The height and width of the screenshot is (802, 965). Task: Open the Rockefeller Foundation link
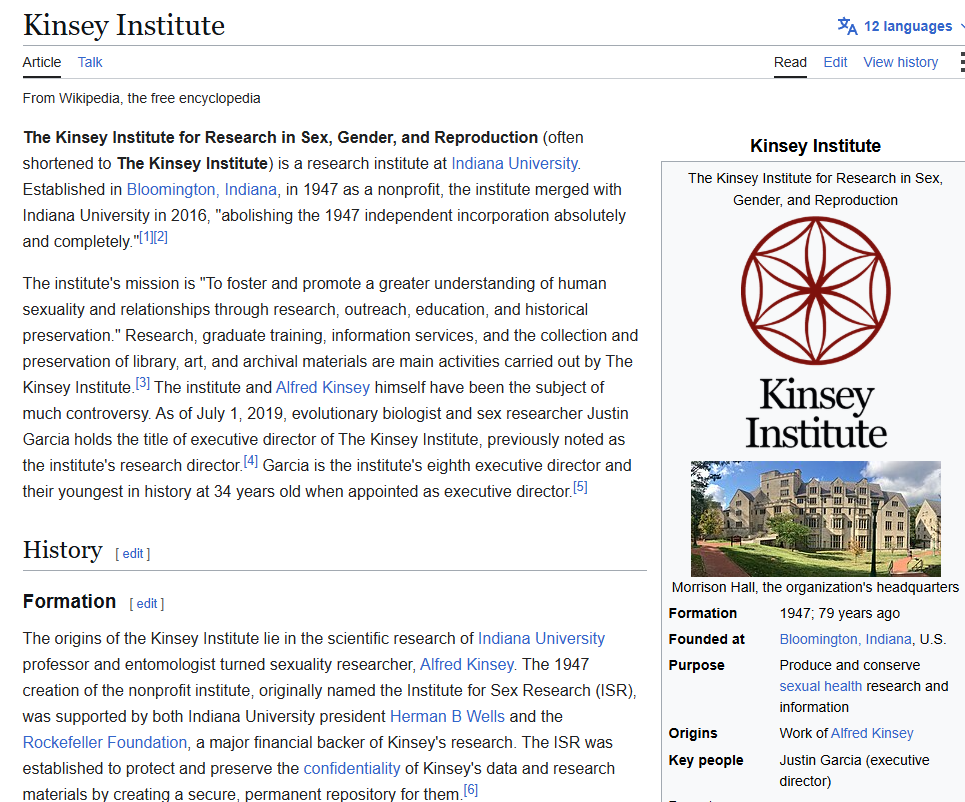(x=105, y=742)
